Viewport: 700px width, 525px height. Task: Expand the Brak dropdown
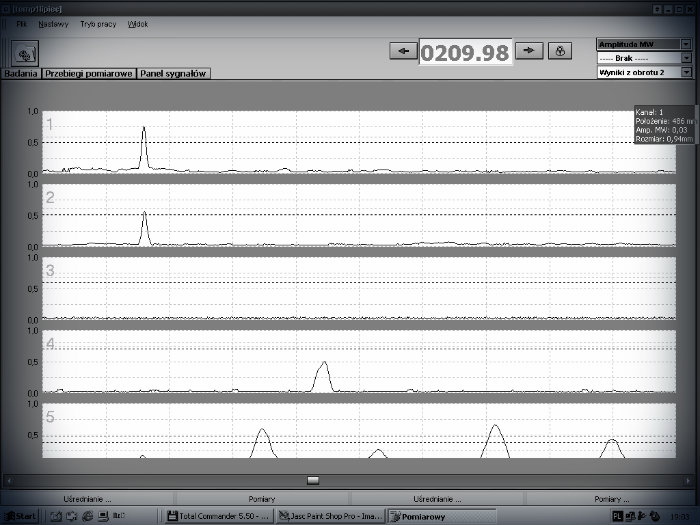click(686, 58)
